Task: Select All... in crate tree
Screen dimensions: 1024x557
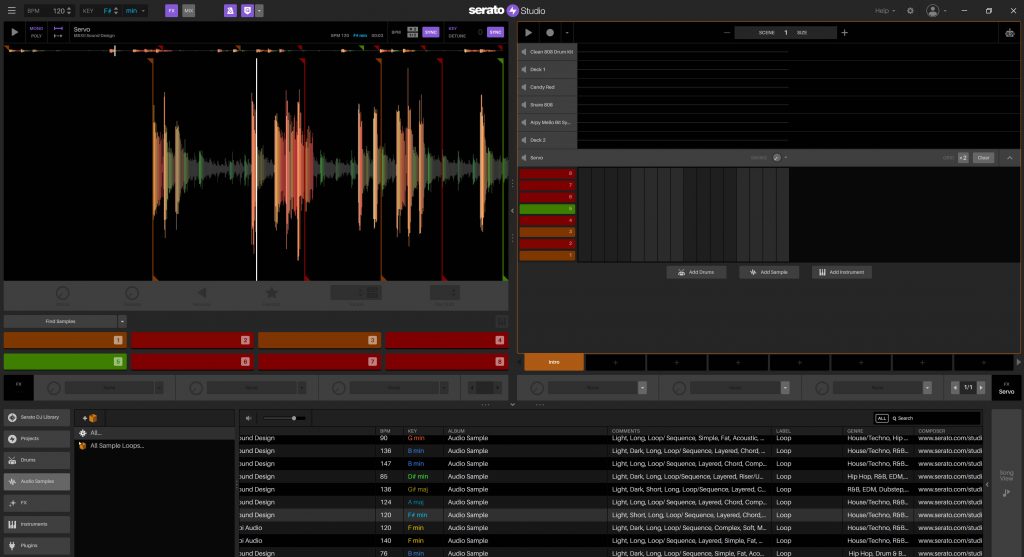Action: coord(95,432)
